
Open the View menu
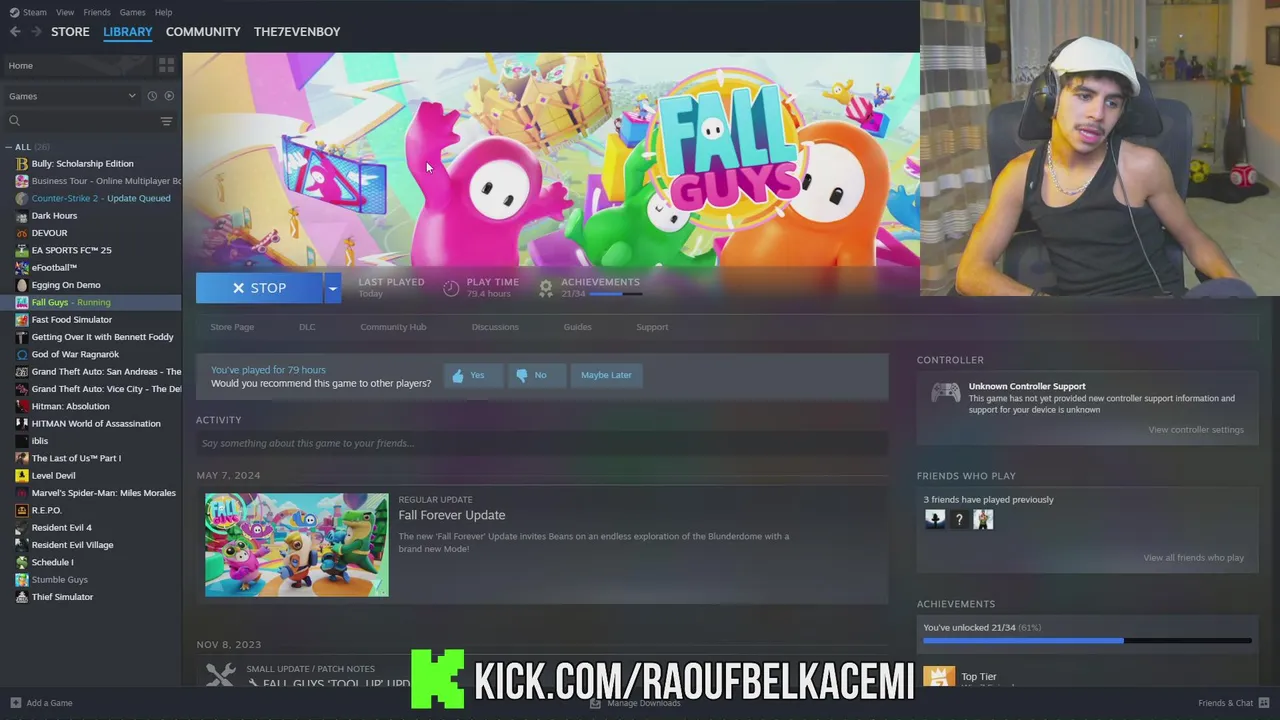click(65, 12)
